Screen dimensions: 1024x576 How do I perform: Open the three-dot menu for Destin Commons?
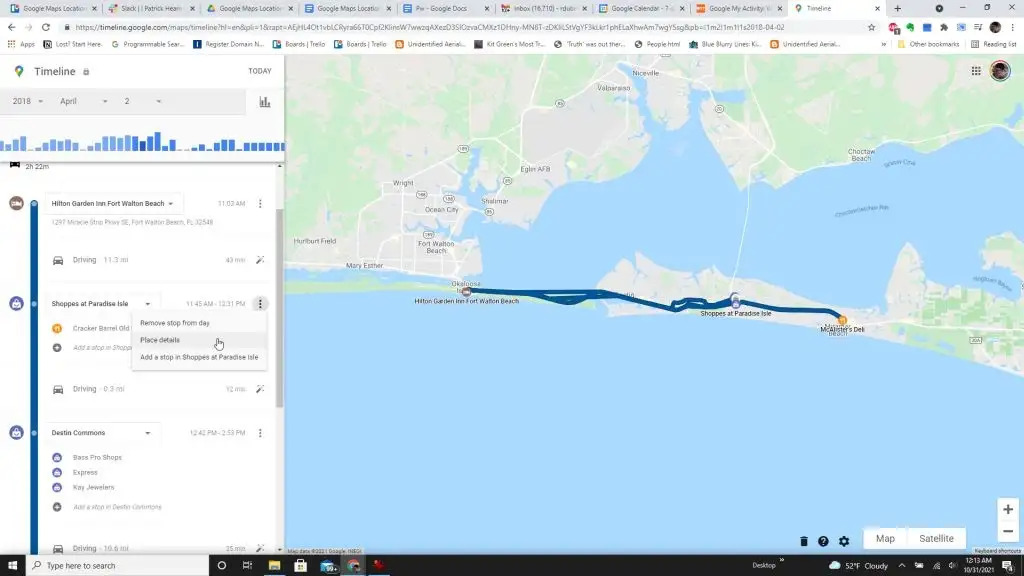coord(260,433)
